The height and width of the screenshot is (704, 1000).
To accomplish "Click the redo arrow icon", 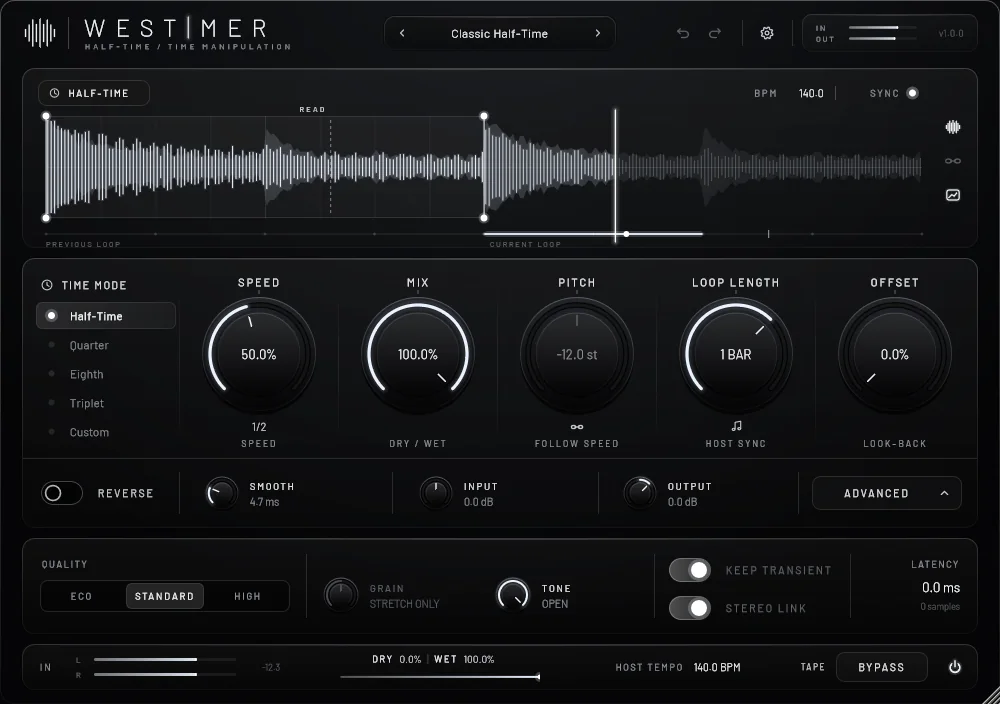I will [x=715, y=33].
